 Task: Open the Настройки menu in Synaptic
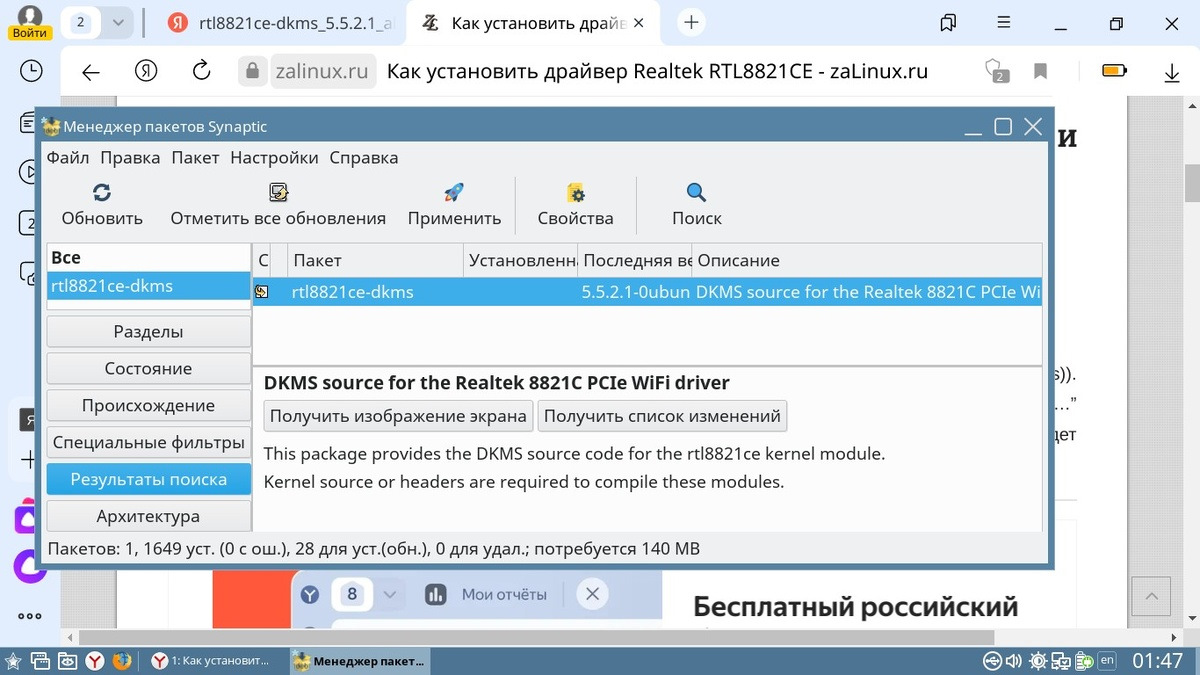point(274,157)
